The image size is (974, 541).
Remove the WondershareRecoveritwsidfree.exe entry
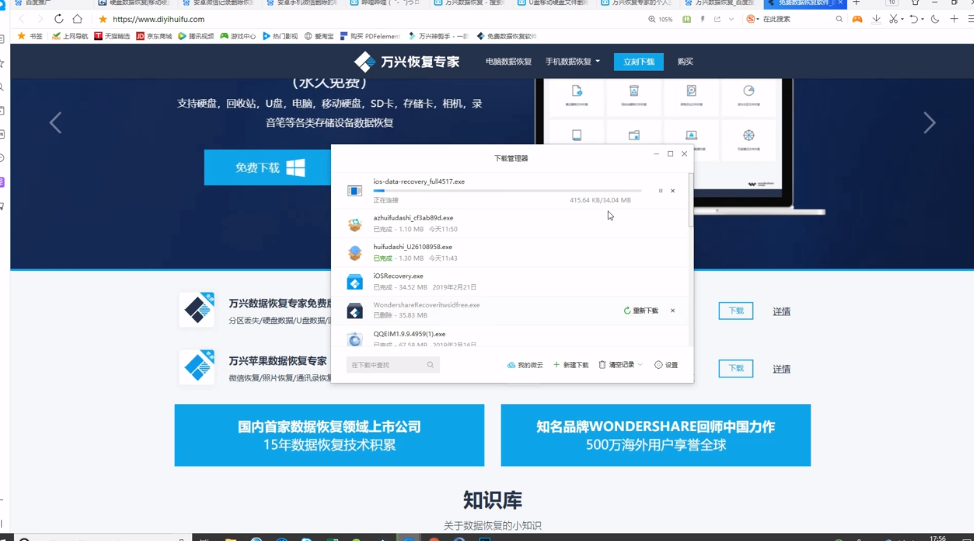[x=673, y=311]
